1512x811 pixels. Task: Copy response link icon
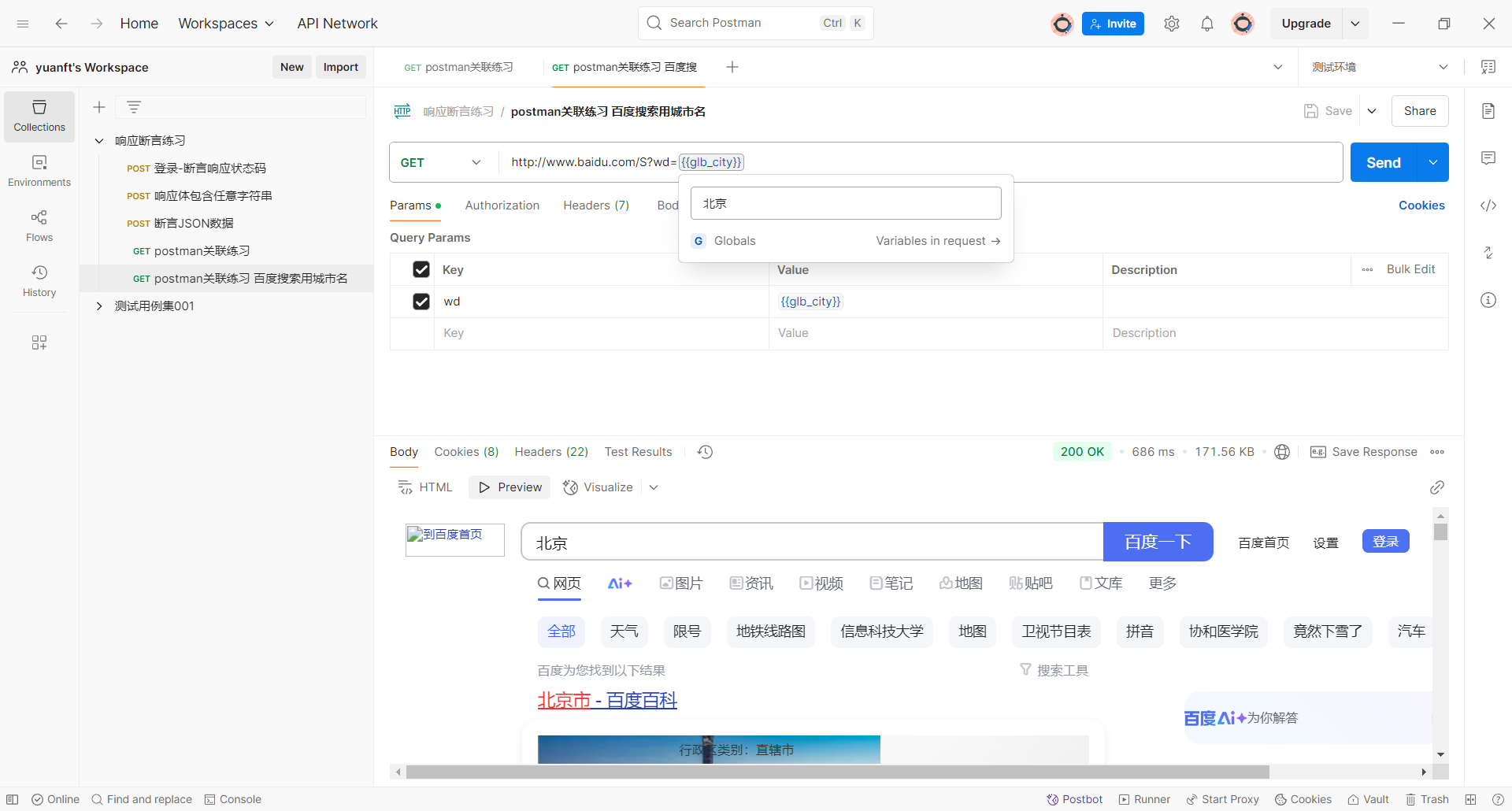tap(1437, 487)
